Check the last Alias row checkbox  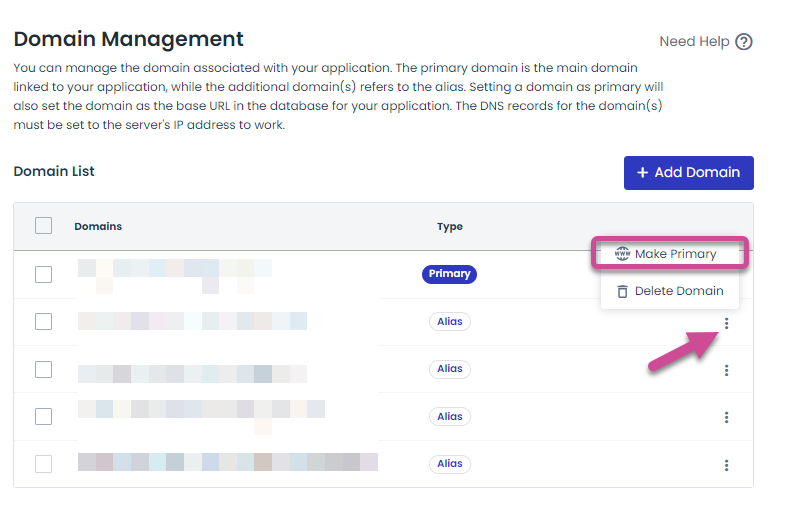44,464
